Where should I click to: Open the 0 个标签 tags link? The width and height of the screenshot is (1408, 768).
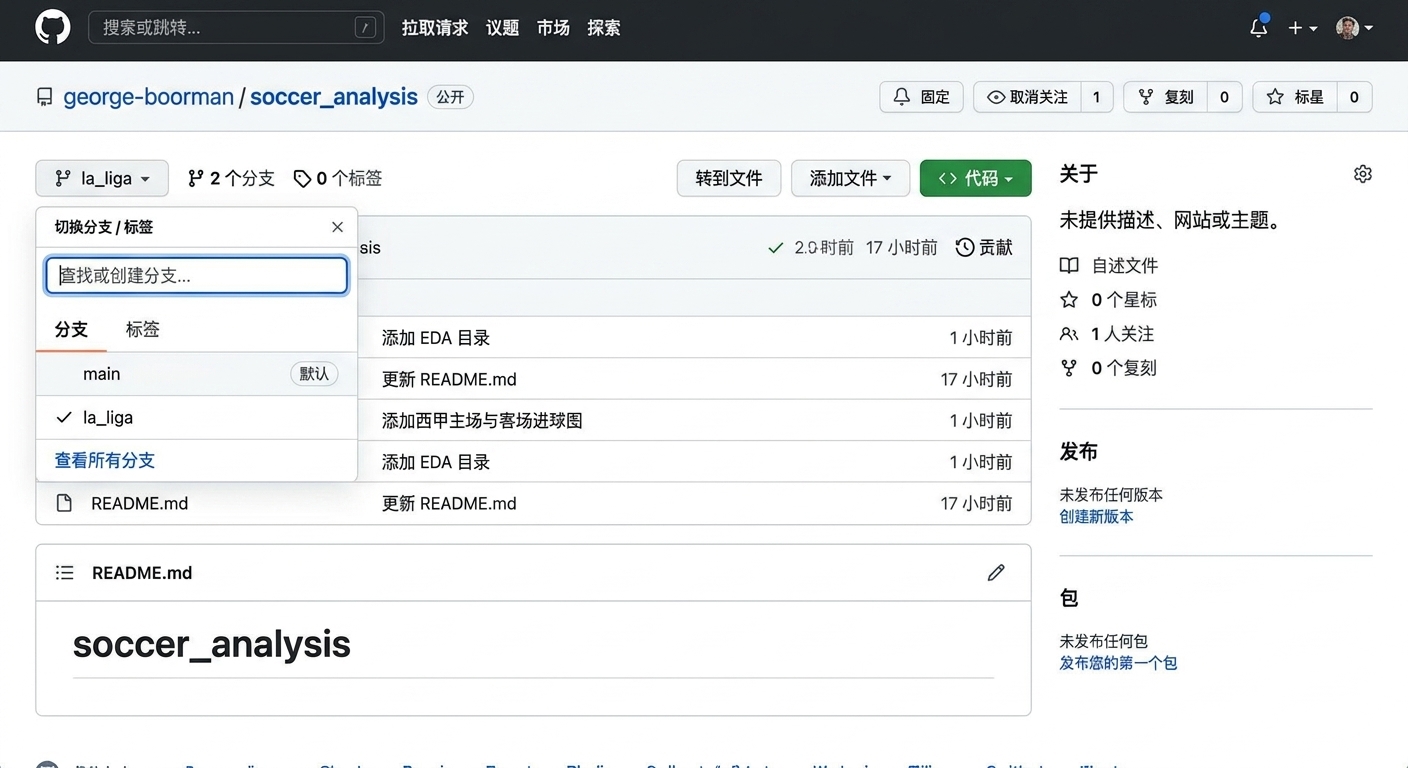[338, 178]
